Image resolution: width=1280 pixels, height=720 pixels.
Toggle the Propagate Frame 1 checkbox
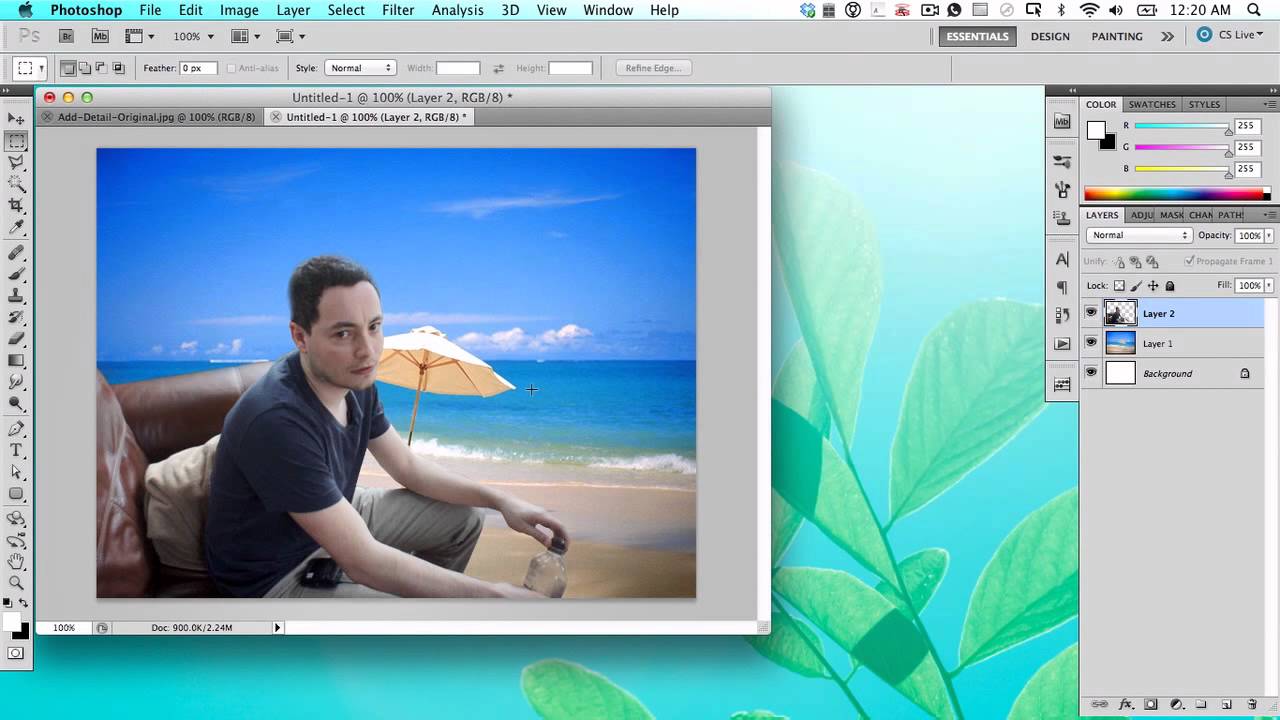pyautogui.click(x=1189, y=261)
